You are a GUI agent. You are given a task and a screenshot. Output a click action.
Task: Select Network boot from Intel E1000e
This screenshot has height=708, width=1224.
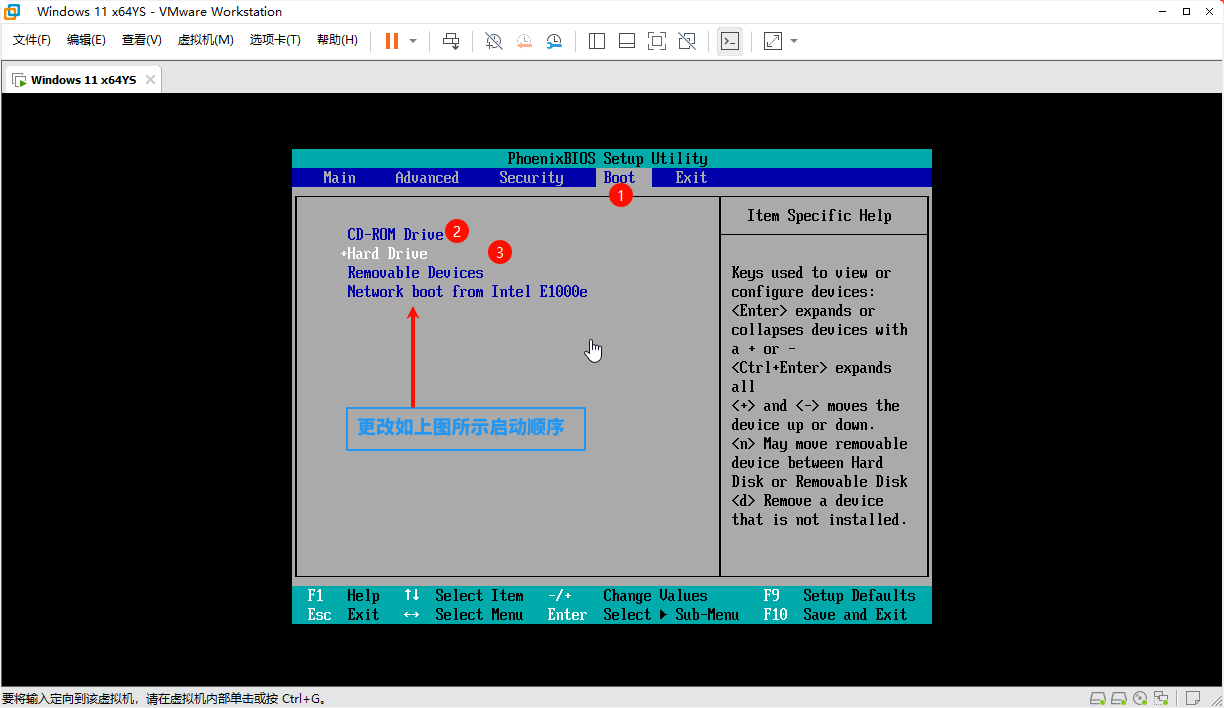coord(467,292)
